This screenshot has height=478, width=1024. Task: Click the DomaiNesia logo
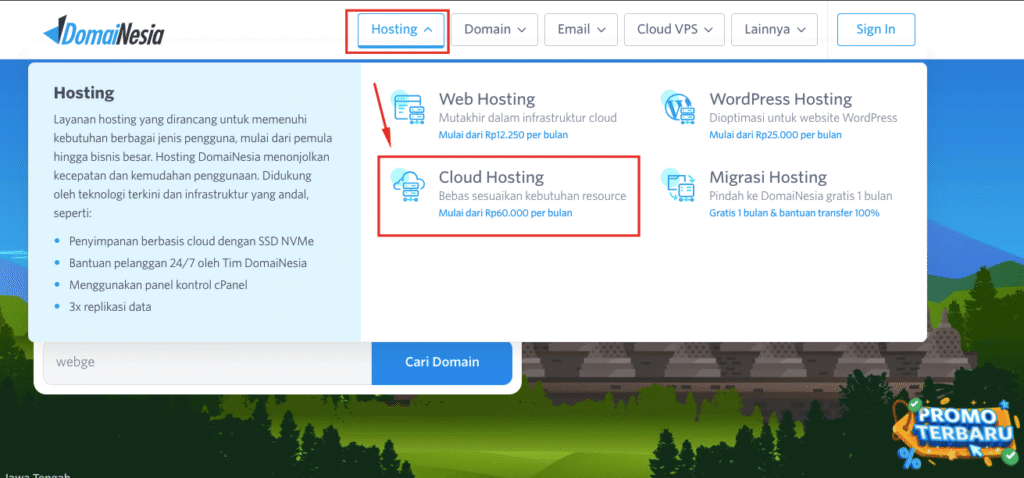click(103, 31)
